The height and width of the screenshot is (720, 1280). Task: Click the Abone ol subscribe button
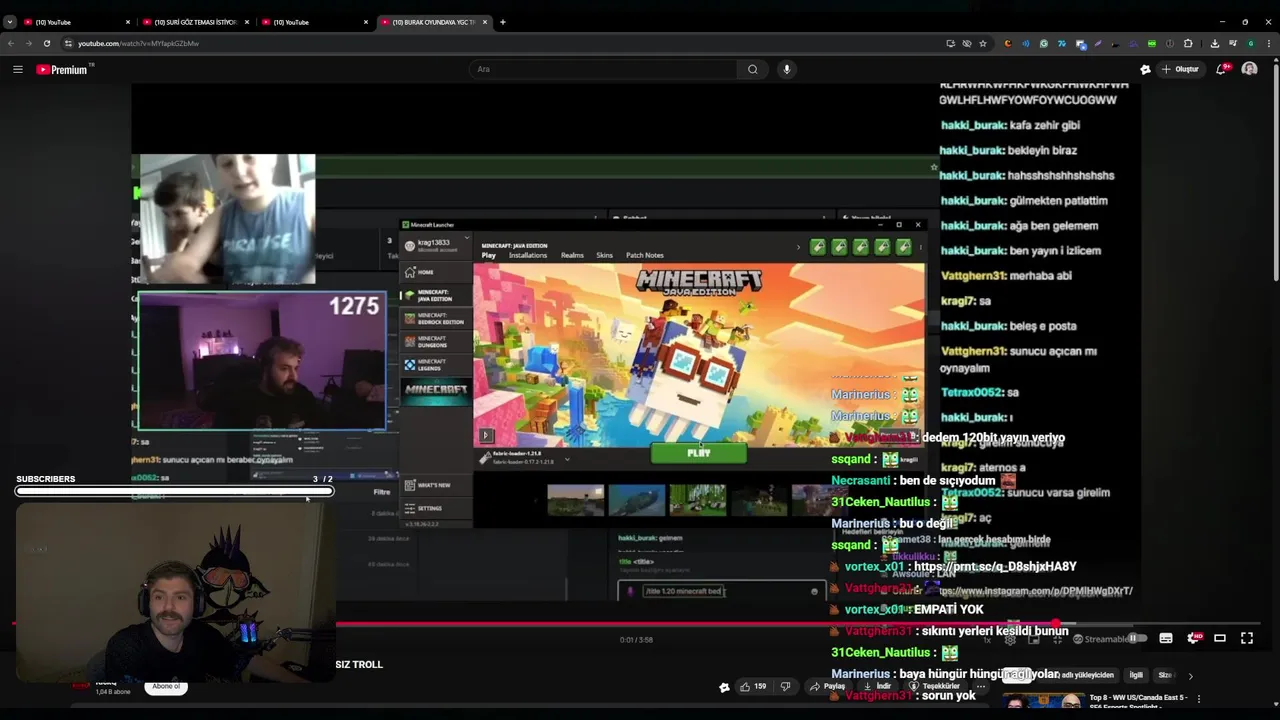(166, 686)
